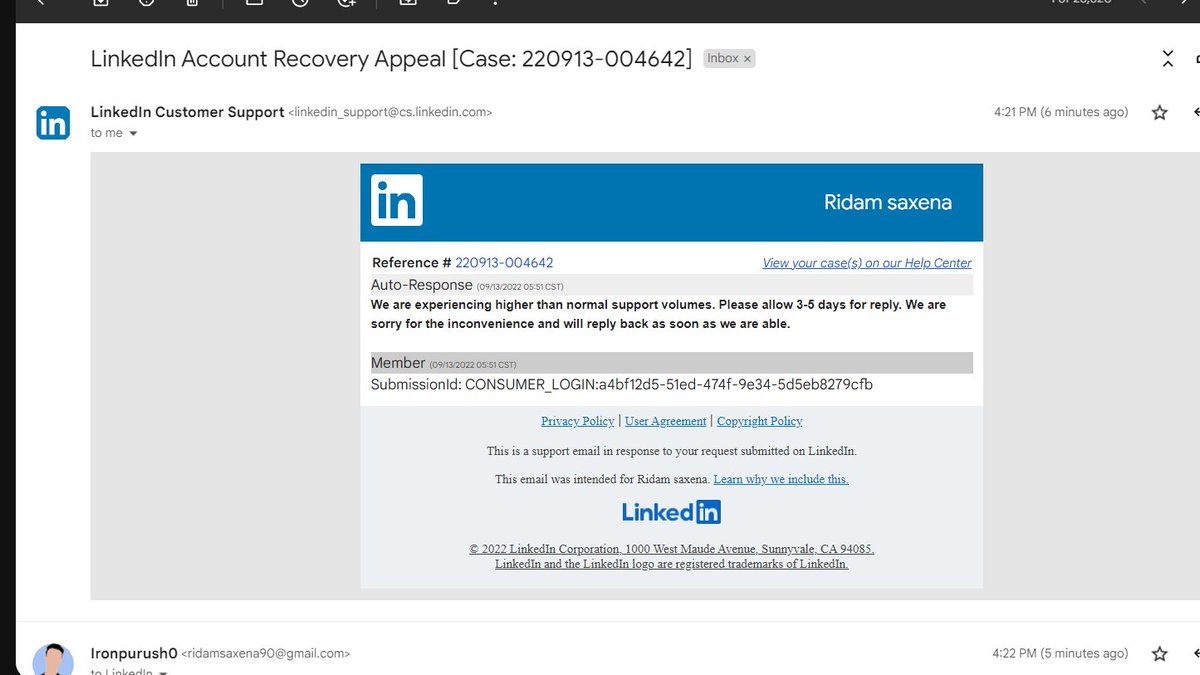Open 'View your case(s) on our Help Center'

pos(867,263)
